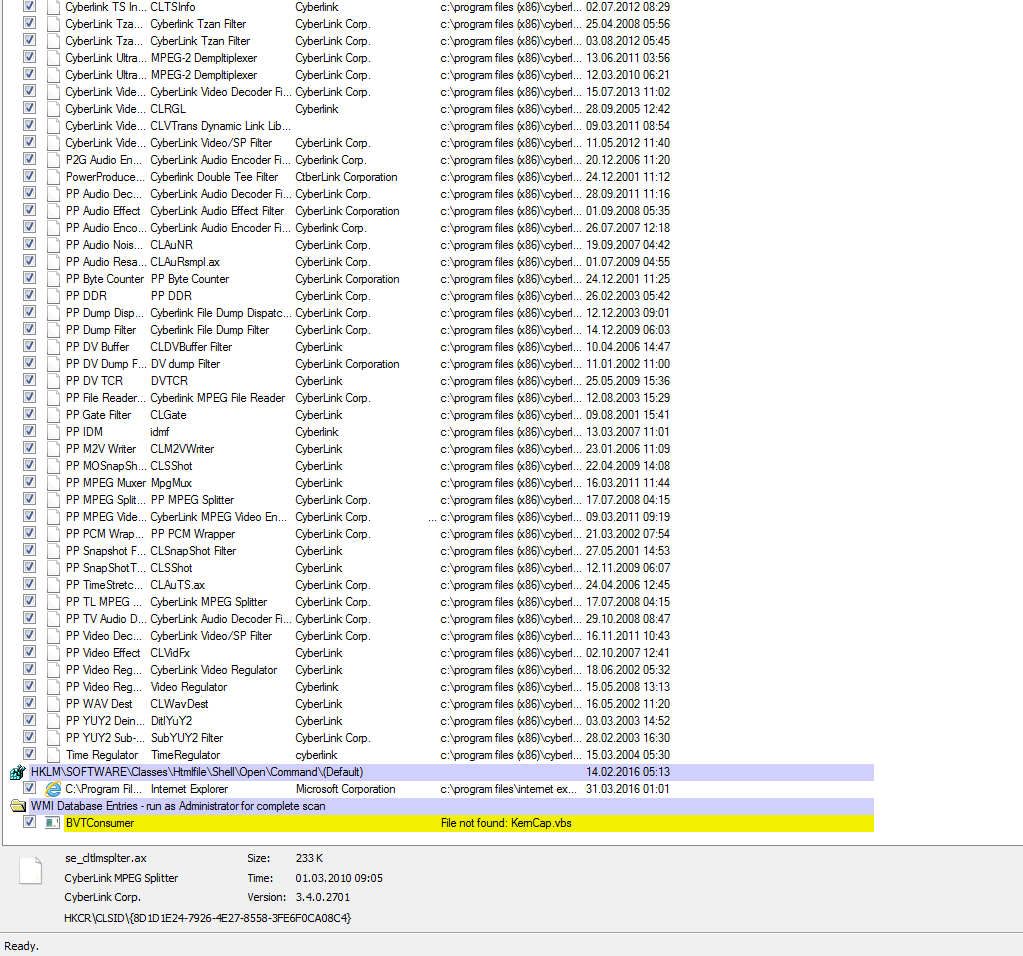Screen dimensions: 1023x956
Task: Uncheck the PP YUY2 Sub-... entry
Action: (29, 737)
